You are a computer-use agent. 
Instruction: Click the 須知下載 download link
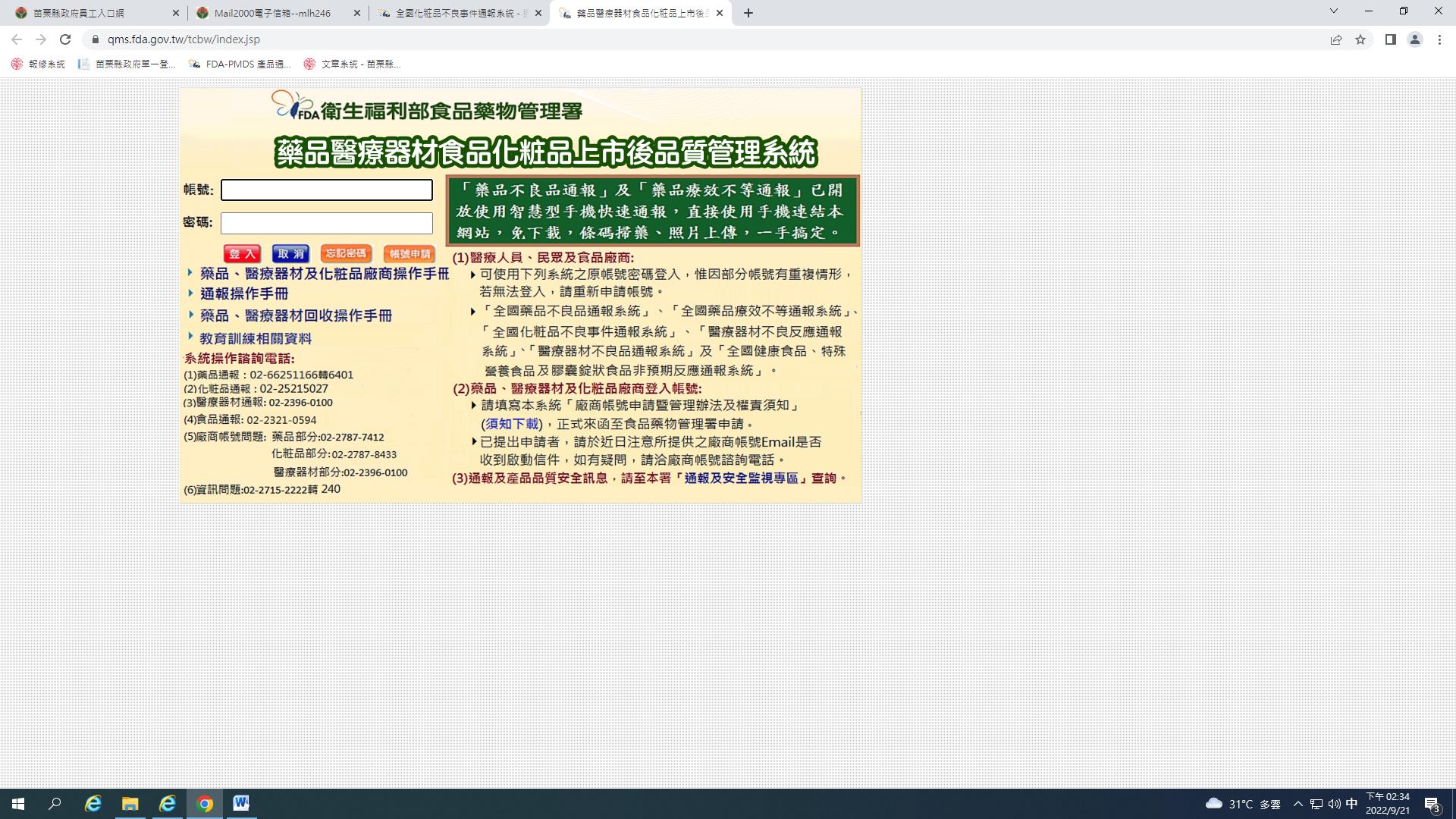(x=512, y=424)
